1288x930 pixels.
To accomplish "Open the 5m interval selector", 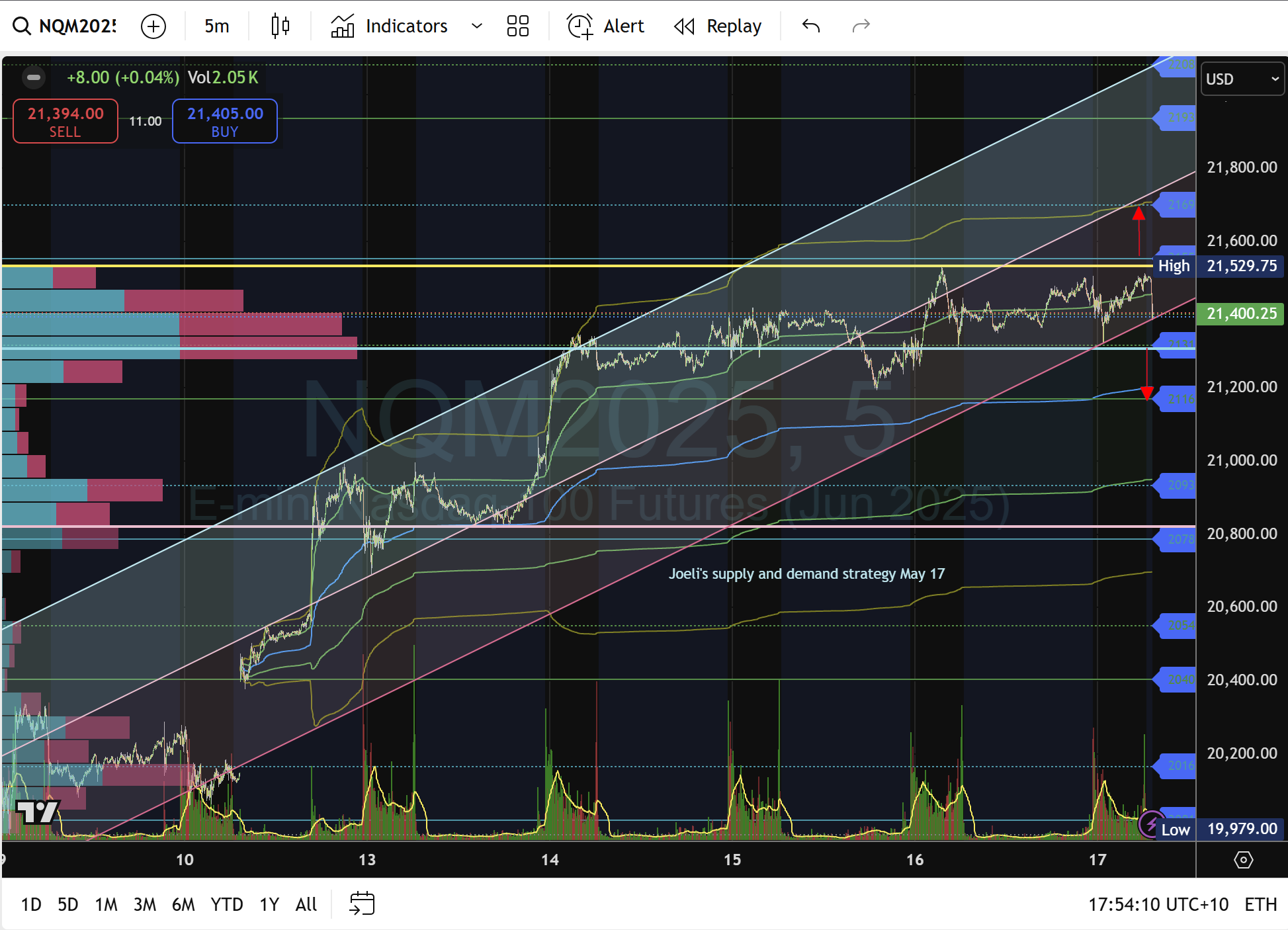I will (217, 26).
